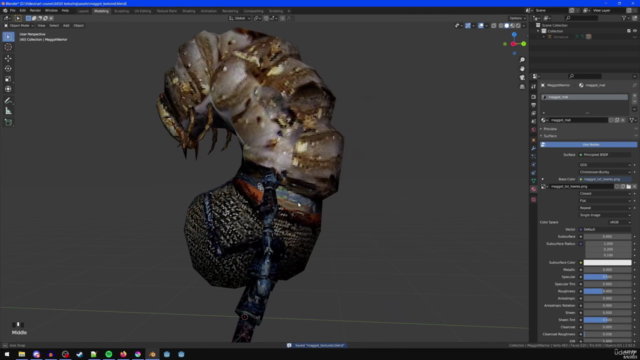Open the Material properties tab icon
This screenshot has width=640, height=360.
click(533, 189)
